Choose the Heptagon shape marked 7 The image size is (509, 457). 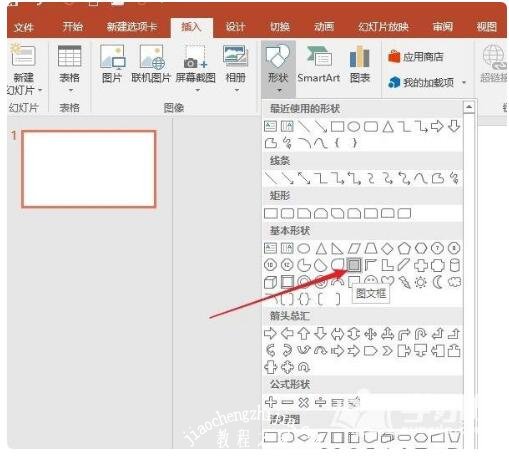tap(437, 248)
